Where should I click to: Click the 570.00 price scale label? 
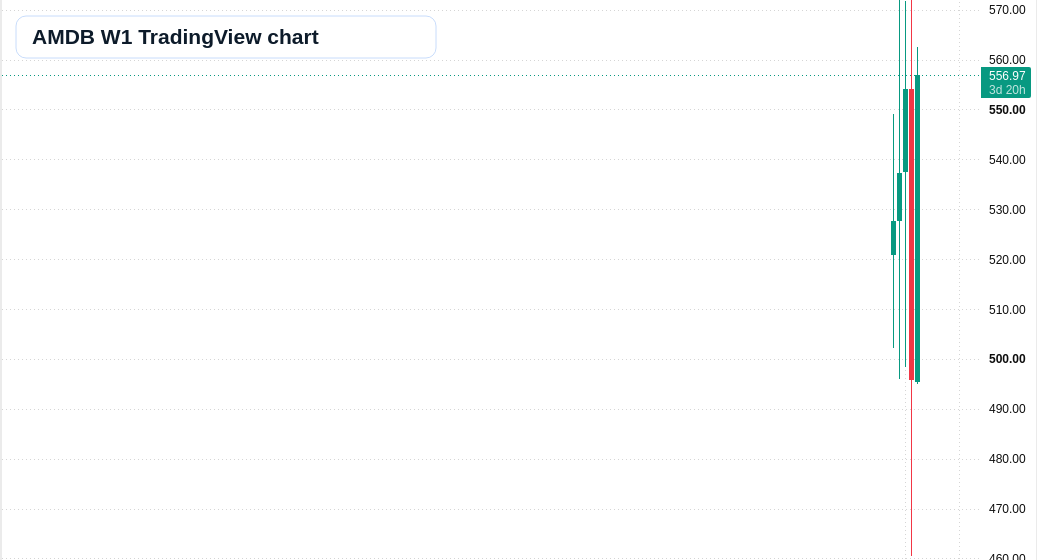(x=1007, y=10)
